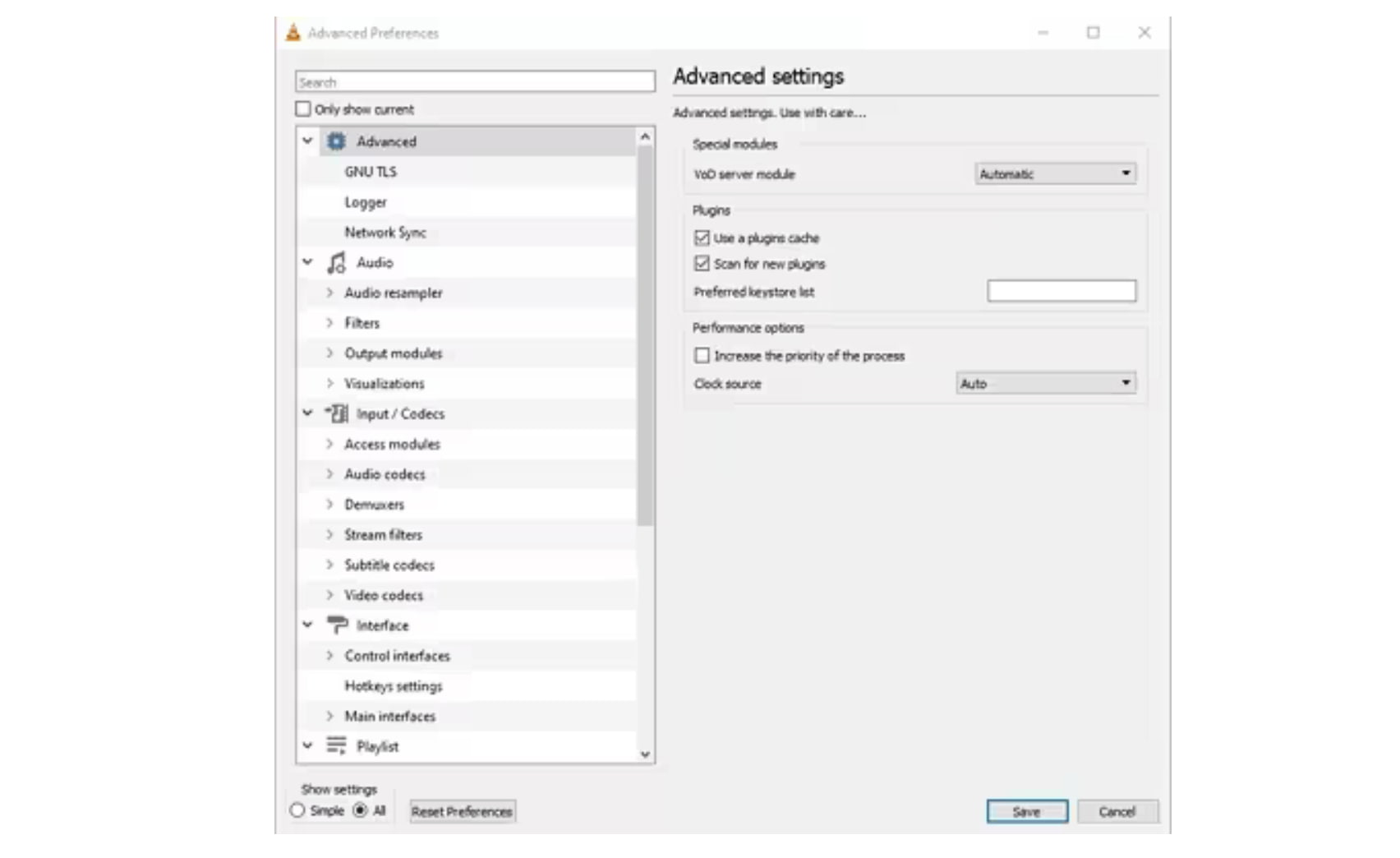Click the Save button
Screen dimensions: 1400x858
[x=1027, y=811]
